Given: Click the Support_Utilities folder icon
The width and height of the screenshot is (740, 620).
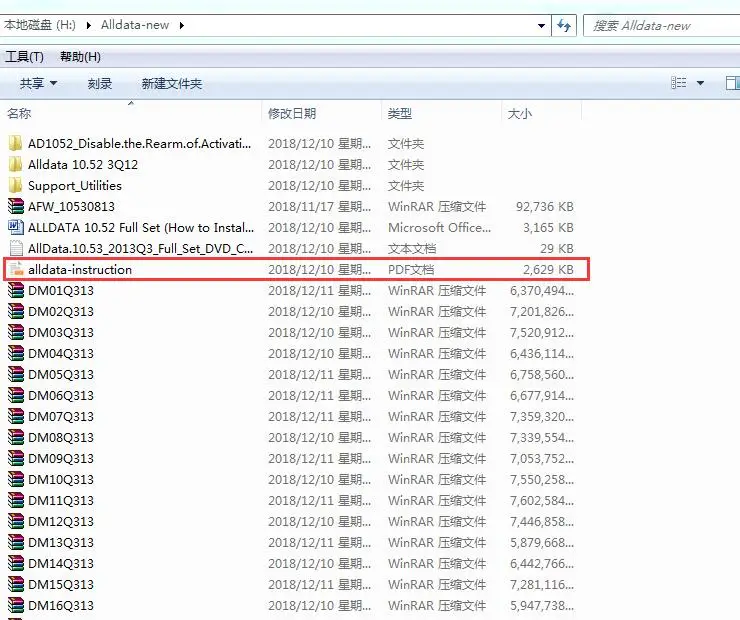Looking at the screenshot, I should (15, 185).
